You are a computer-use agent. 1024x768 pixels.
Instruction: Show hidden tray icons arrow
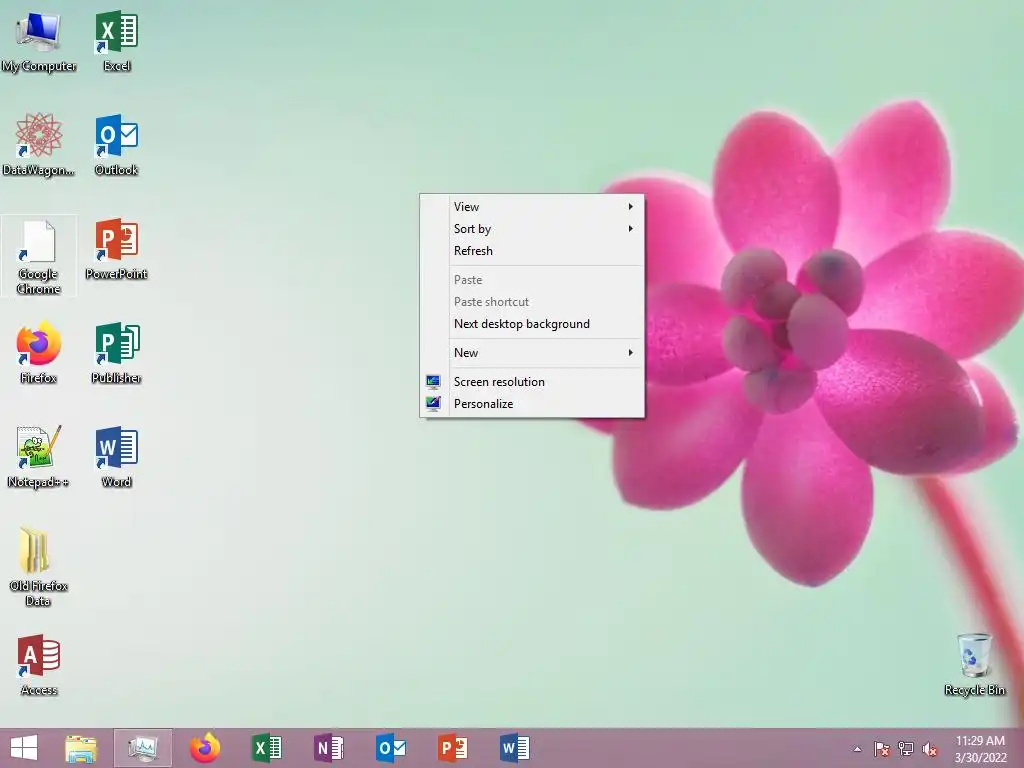tap(857, 749)
